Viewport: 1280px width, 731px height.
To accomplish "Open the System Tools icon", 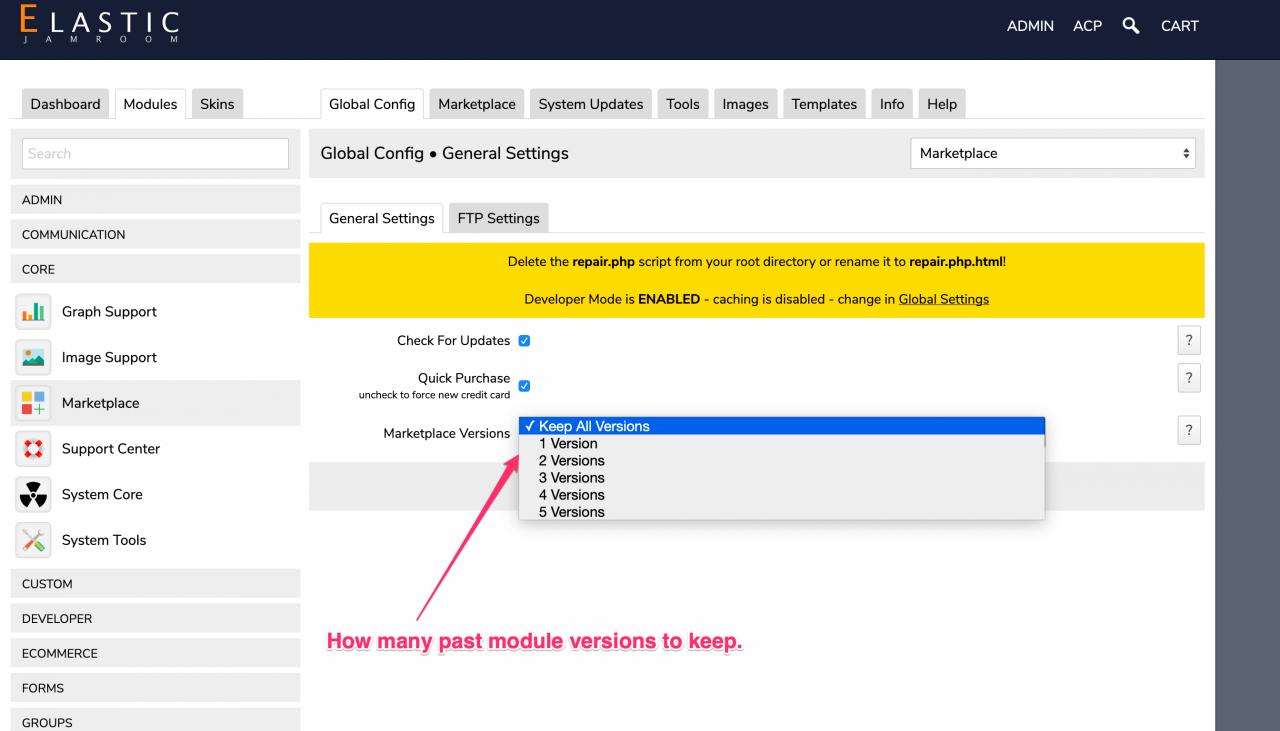I will (33, 540).
